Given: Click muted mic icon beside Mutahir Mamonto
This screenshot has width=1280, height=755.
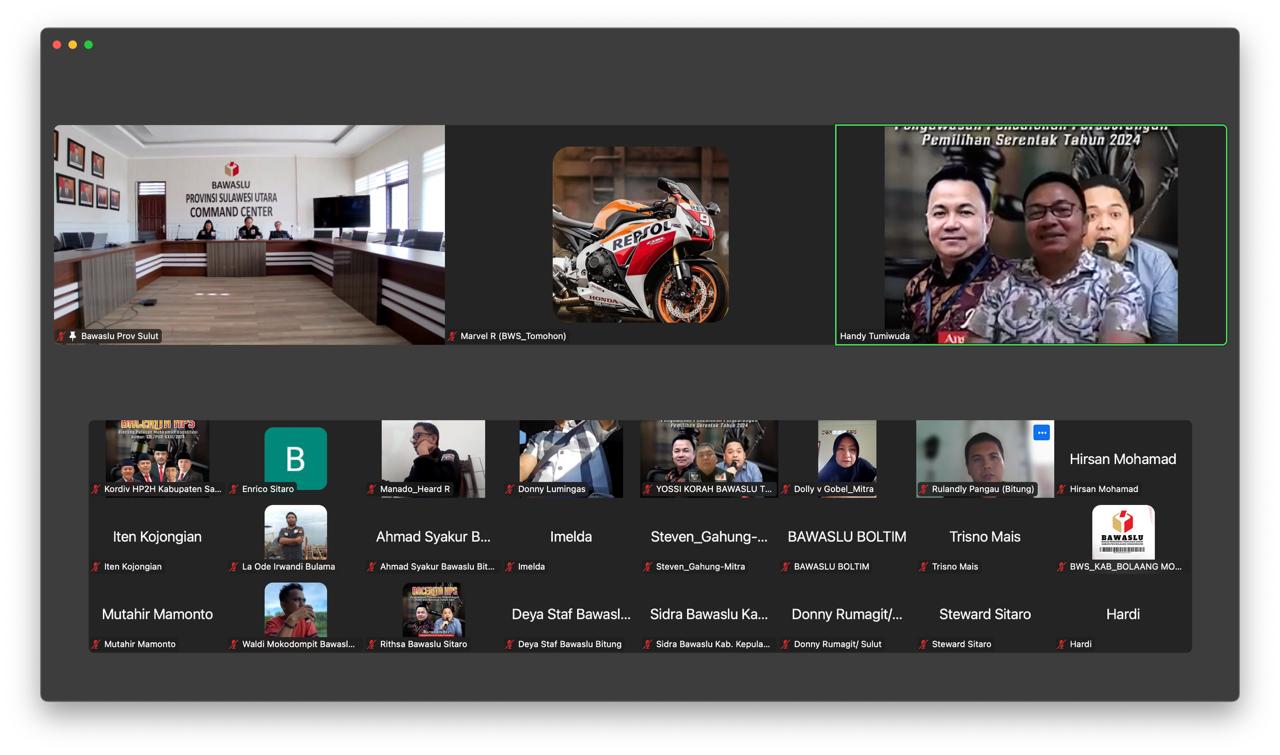Looking at the screenshot, I should tap(96, 644).
